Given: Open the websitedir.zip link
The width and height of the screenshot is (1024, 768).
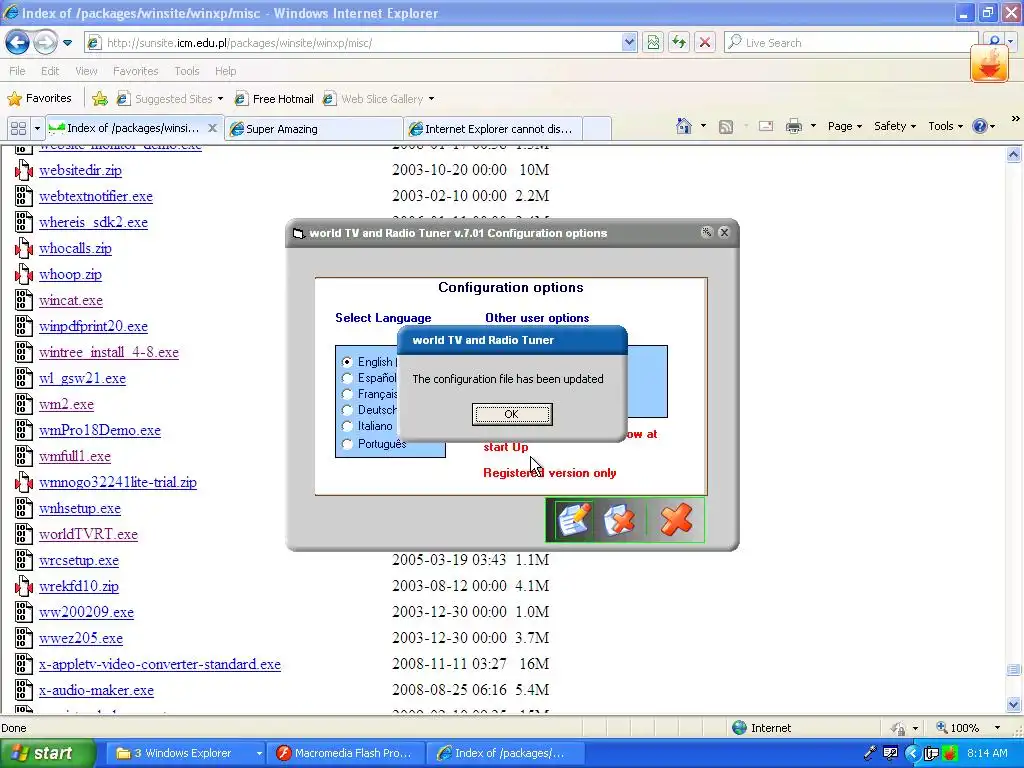Looking at the screenshot, I should tap(80, 170).
